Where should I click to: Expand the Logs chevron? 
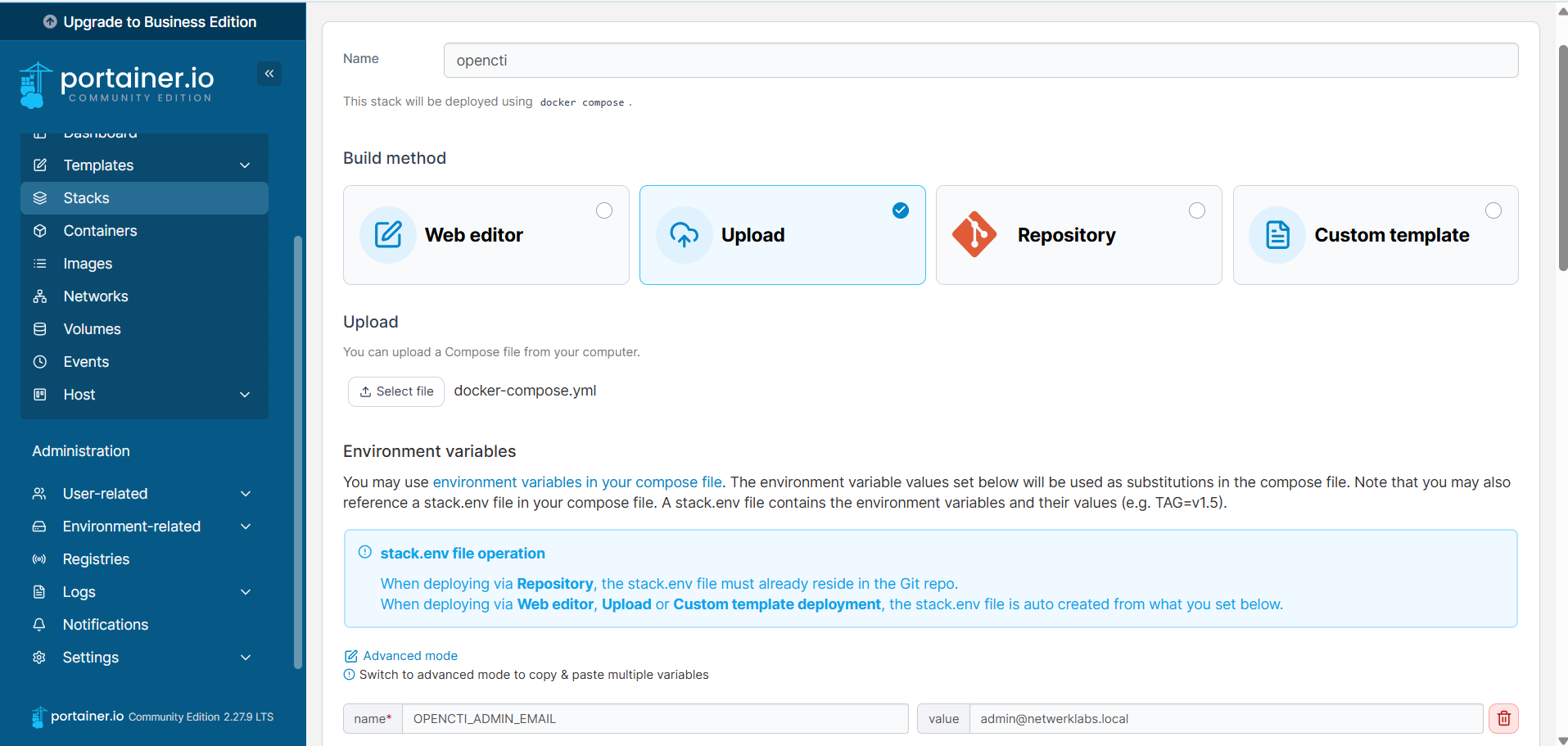coord(246,592)
